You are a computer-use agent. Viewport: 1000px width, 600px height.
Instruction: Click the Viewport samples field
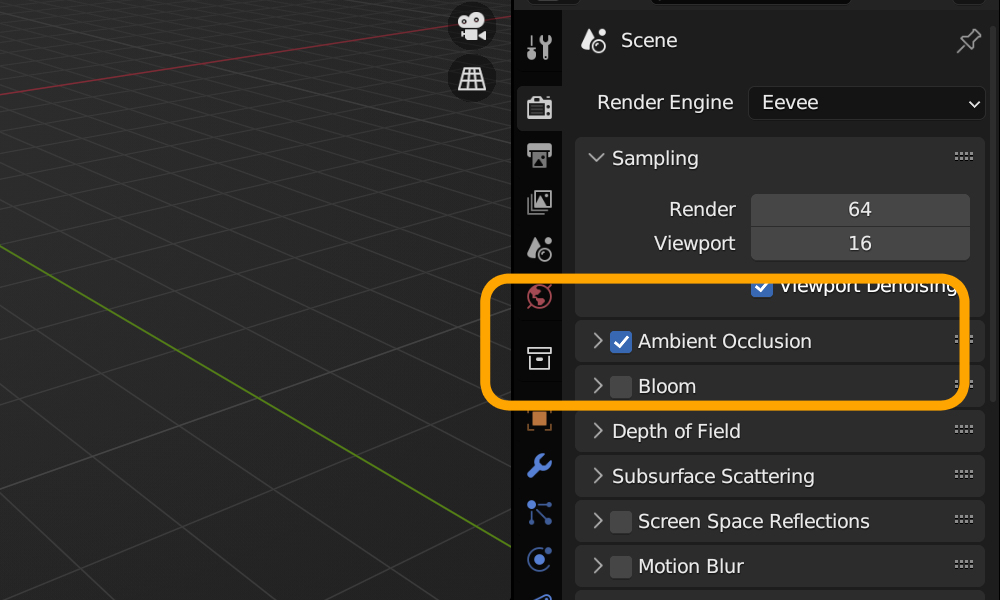[860, 244]
